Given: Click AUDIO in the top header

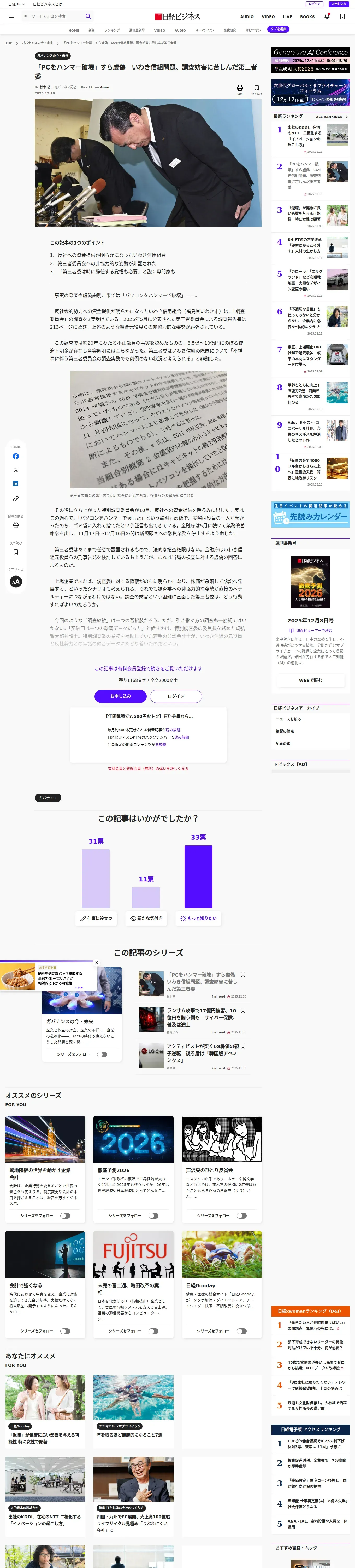Looking at the screenshot, I should pyautogui.click(x=247, y=16).
